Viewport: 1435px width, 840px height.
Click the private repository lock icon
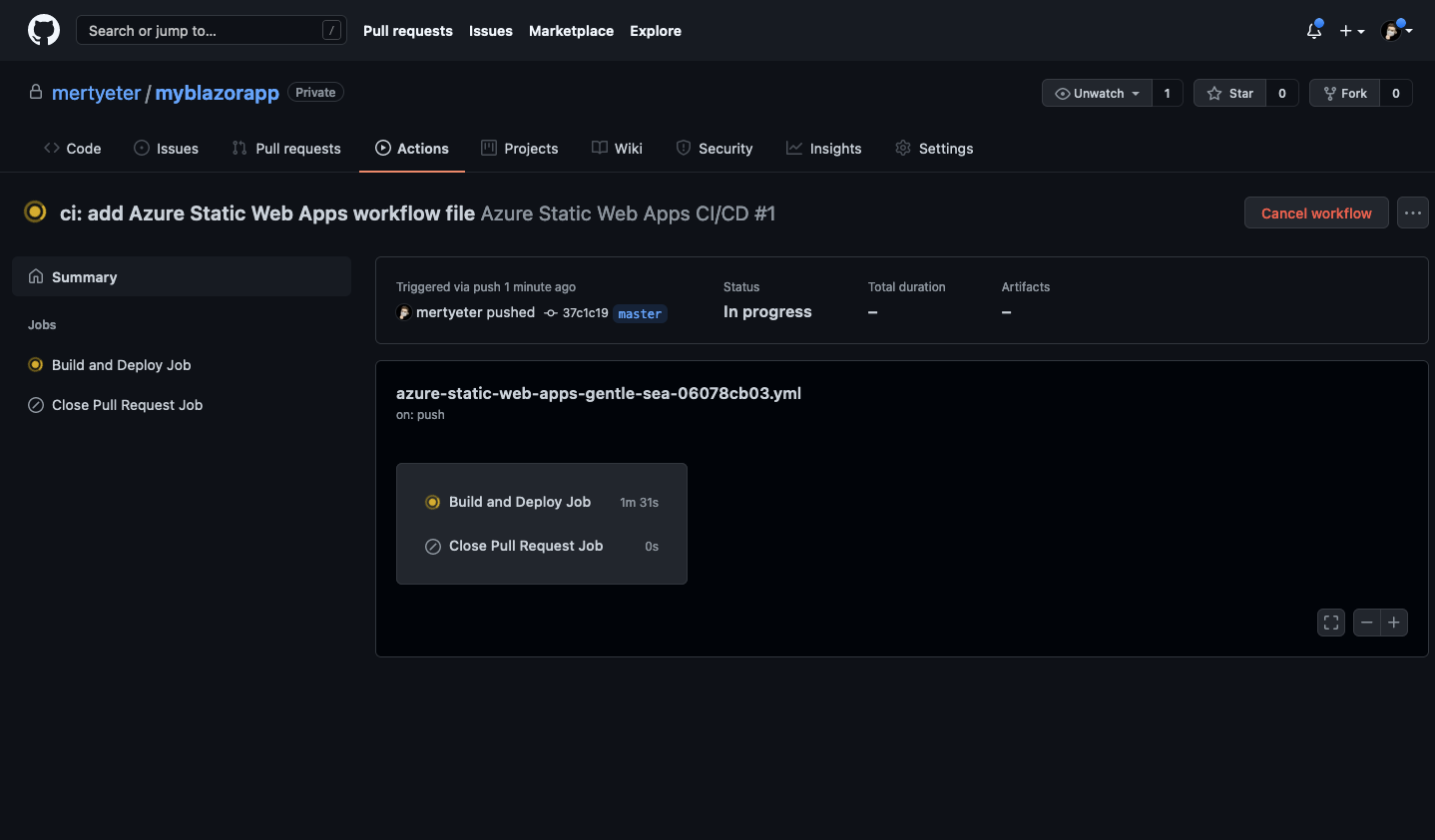point(36,92)
